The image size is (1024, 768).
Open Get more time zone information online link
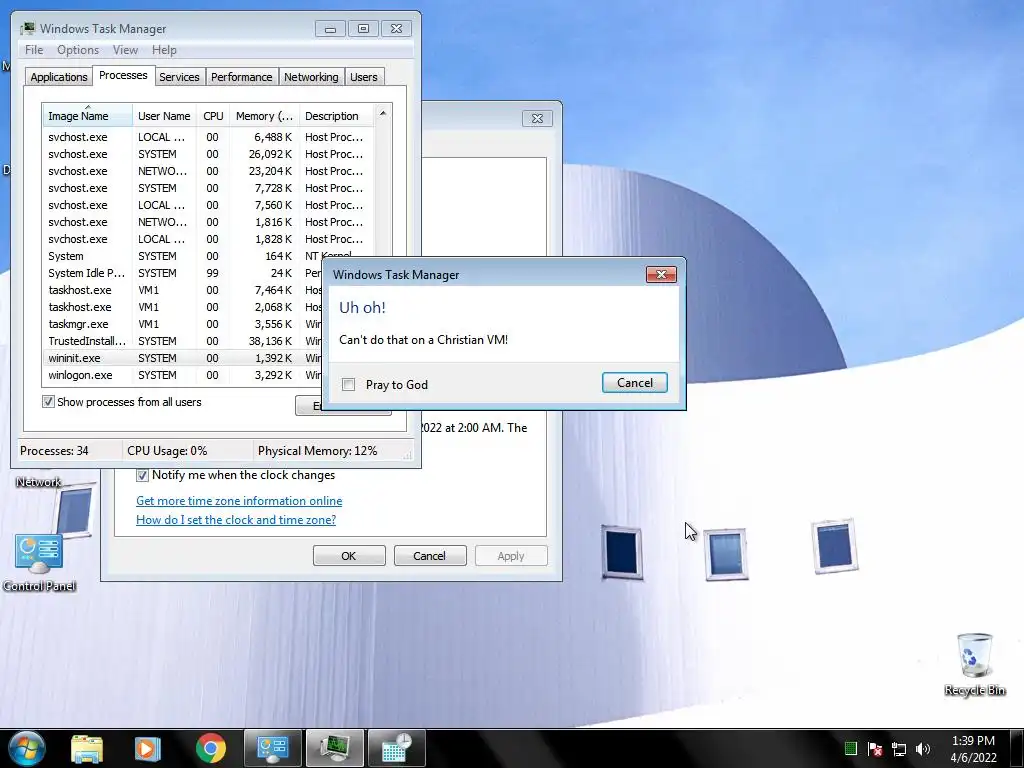point(239,501)
